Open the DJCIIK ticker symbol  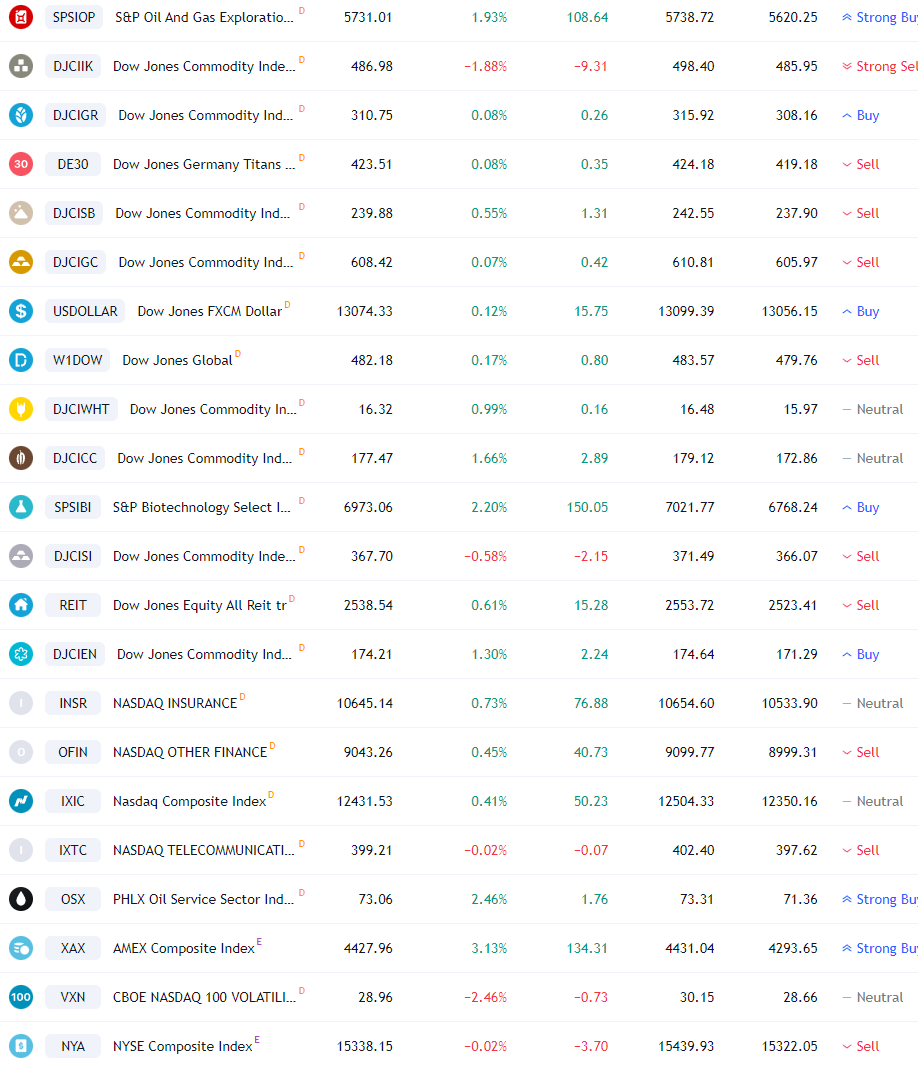coord(73,66)
